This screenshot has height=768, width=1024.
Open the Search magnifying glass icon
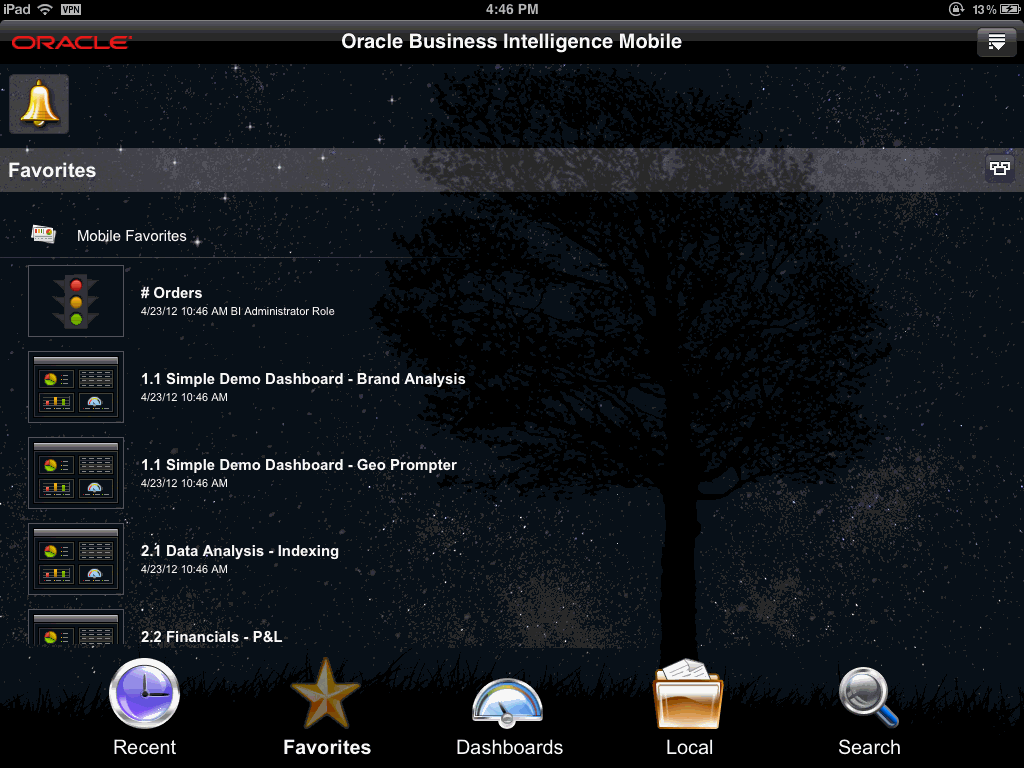coord(869,697)
